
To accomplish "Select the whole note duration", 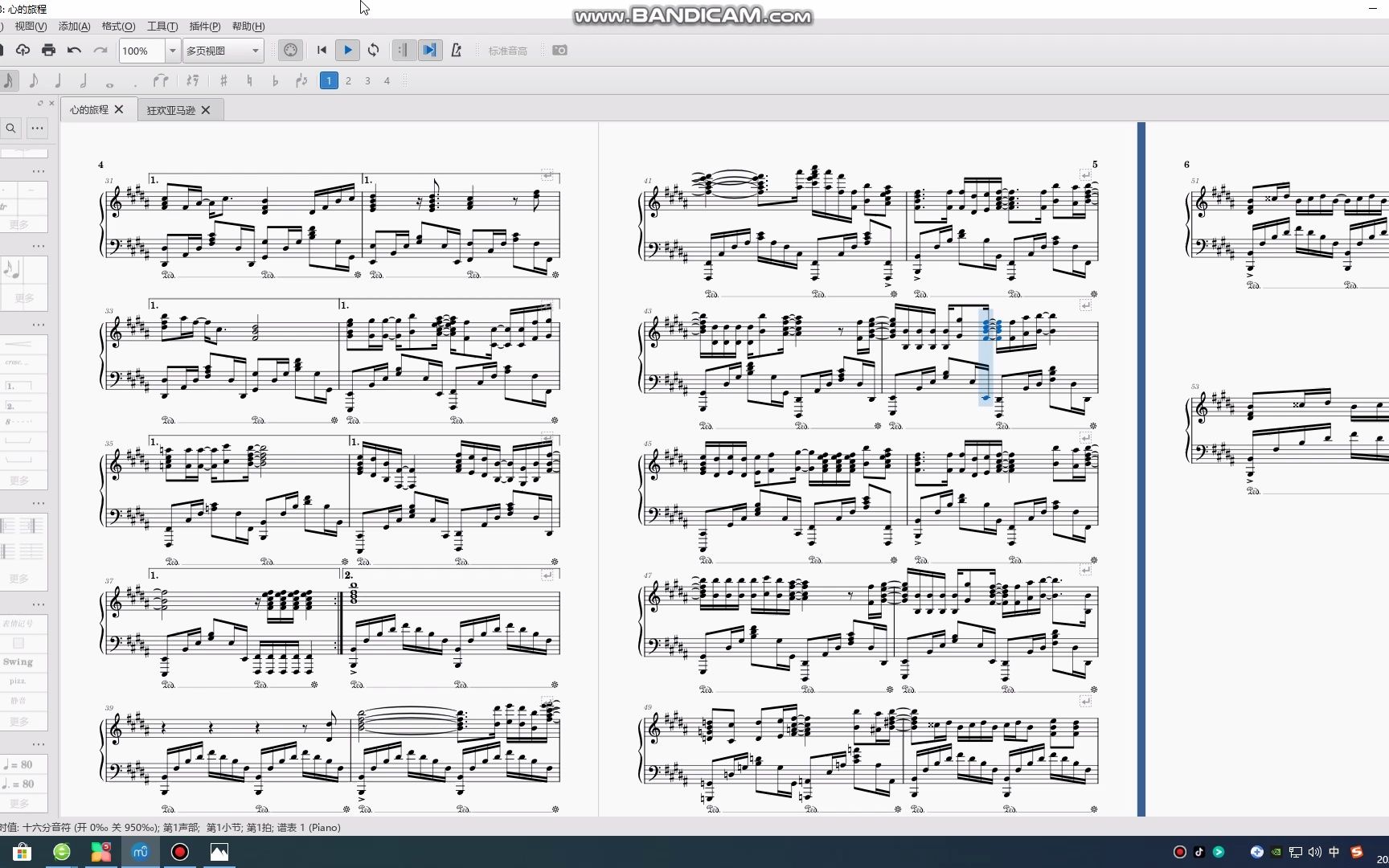I will pyautogui.click(x=109, y=84).
